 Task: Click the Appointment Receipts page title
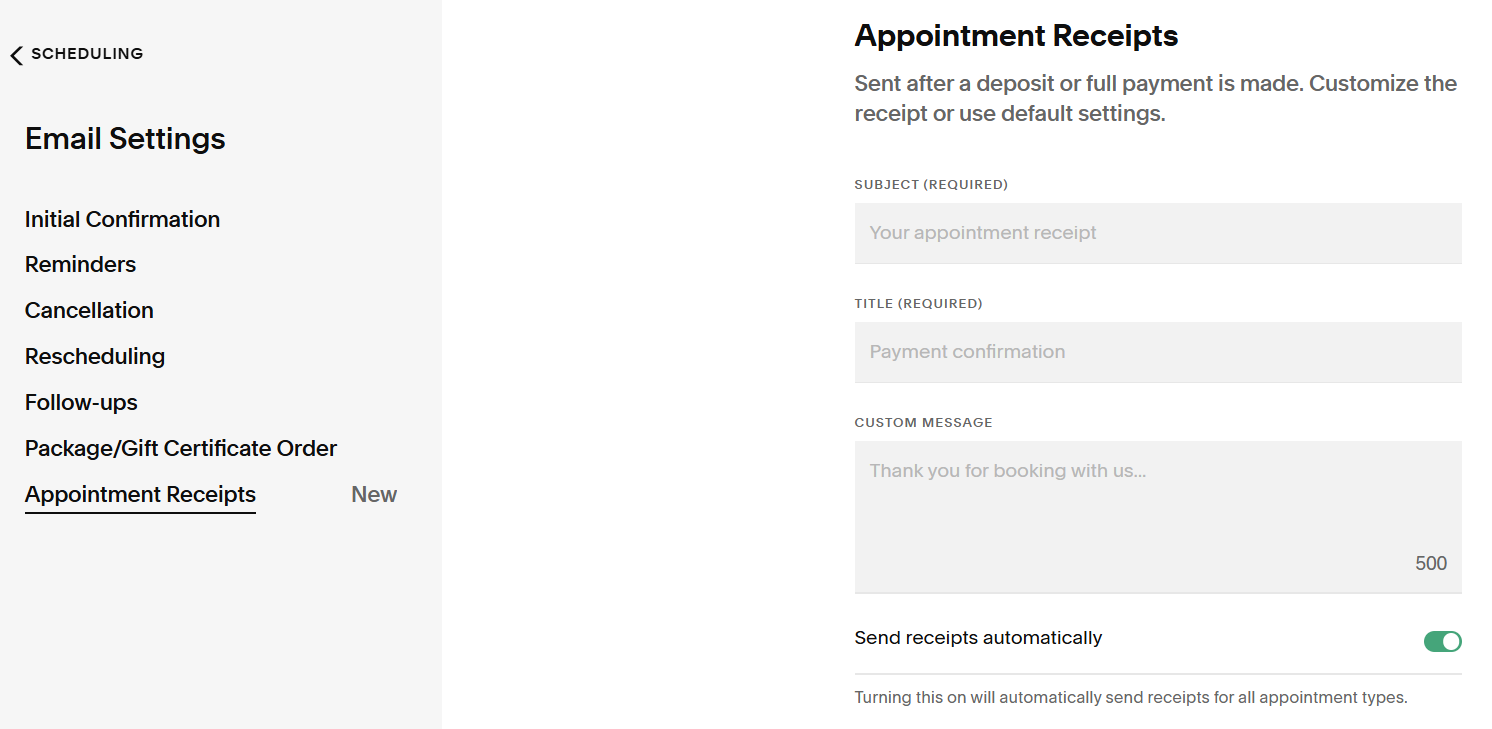coord(1016,35)
